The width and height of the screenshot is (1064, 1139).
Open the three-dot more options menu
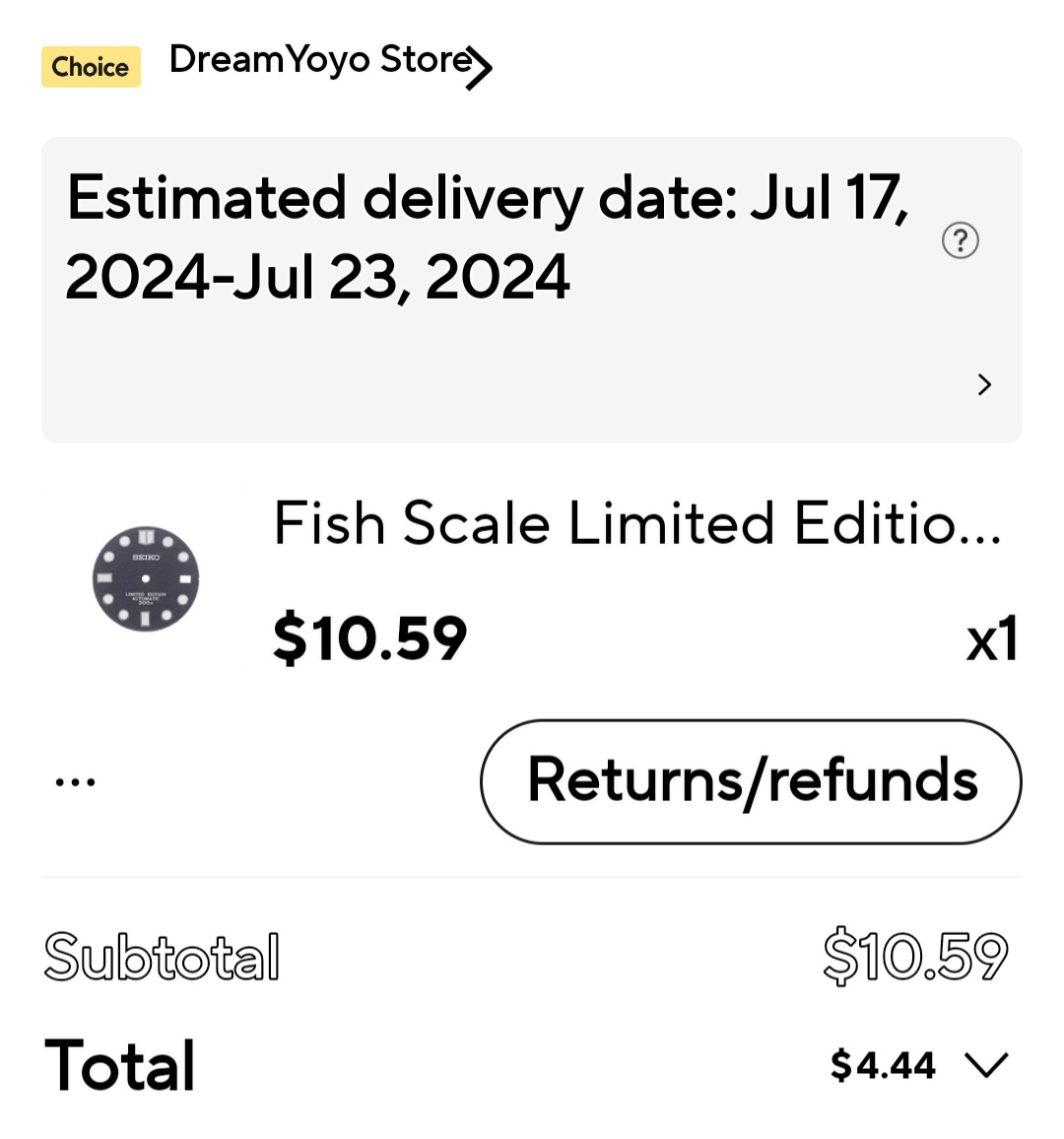(76, 782)
